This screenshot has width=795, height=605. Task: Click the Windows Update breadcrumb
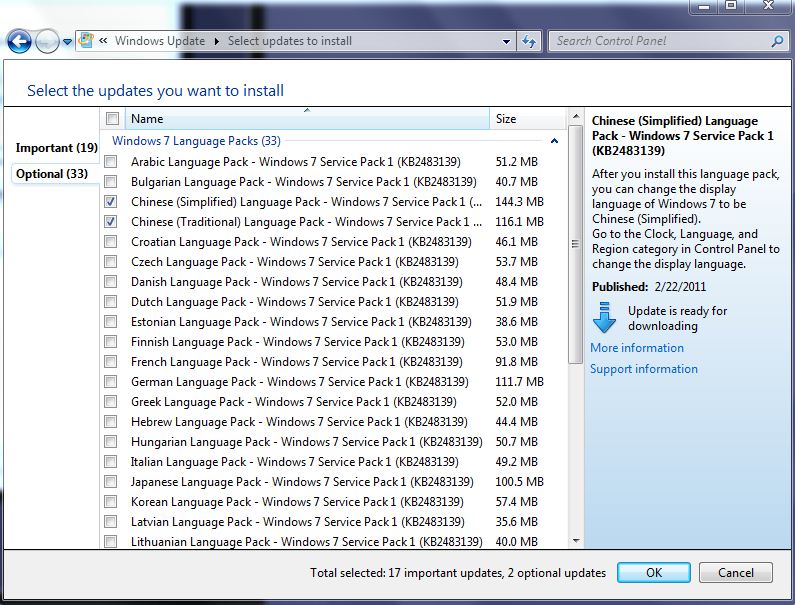[160, 41]
